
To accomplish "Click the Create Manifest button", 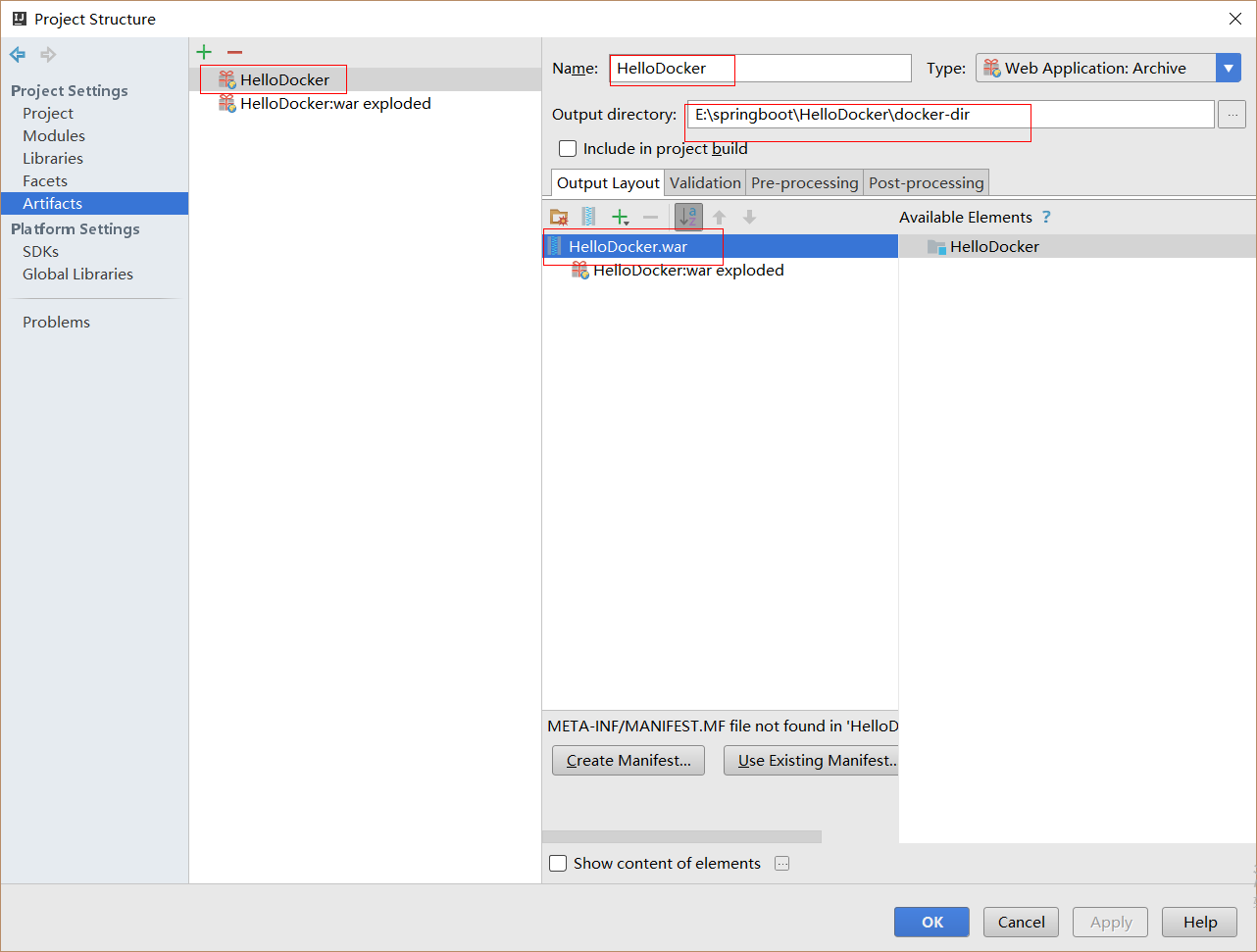I will pyautogui.click(x=628, y=760).
